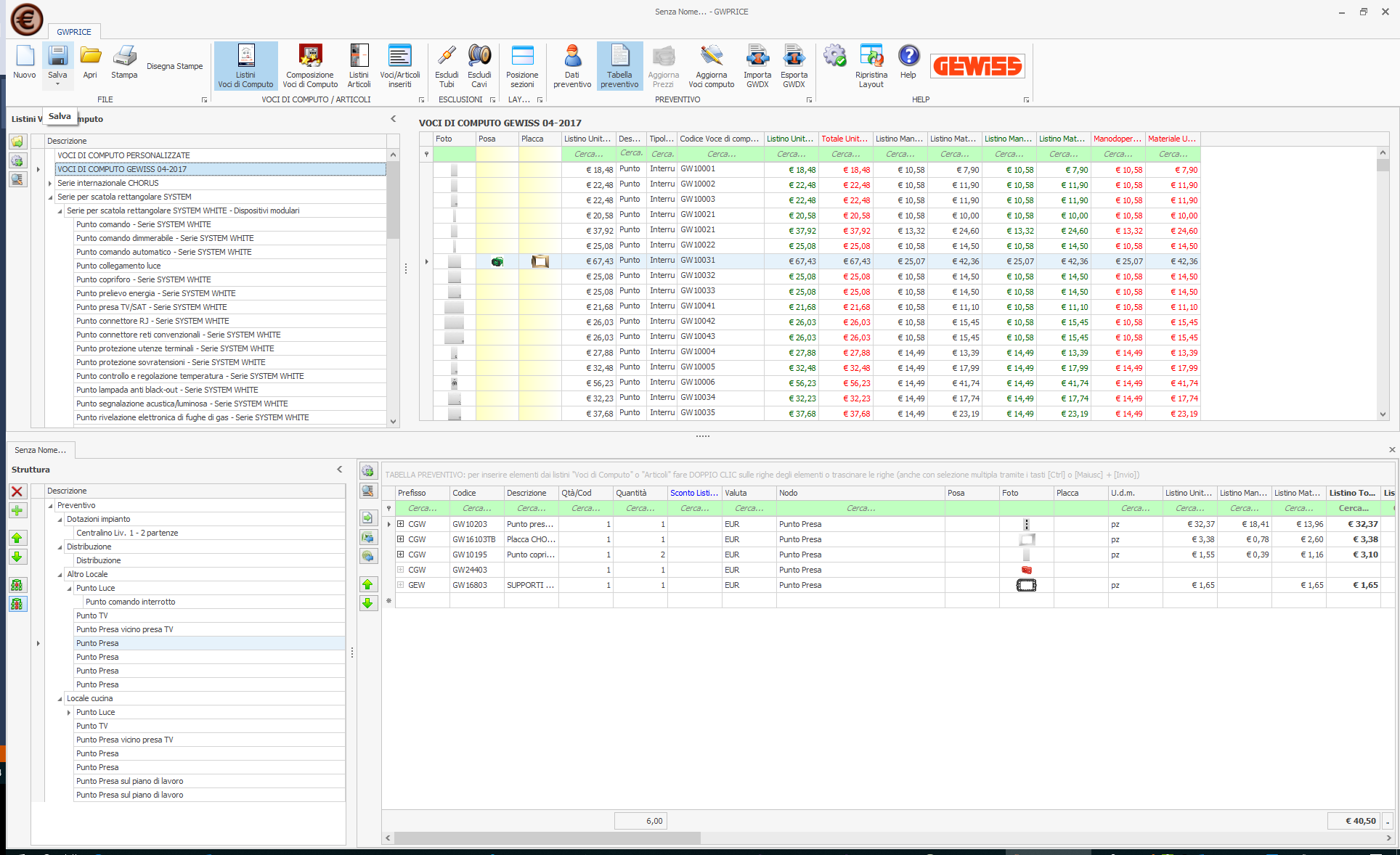Image resolution: width=1400 pixels, height=855 pixels.
Task: Create a new document with Nuovo
Action: point(25,62)
